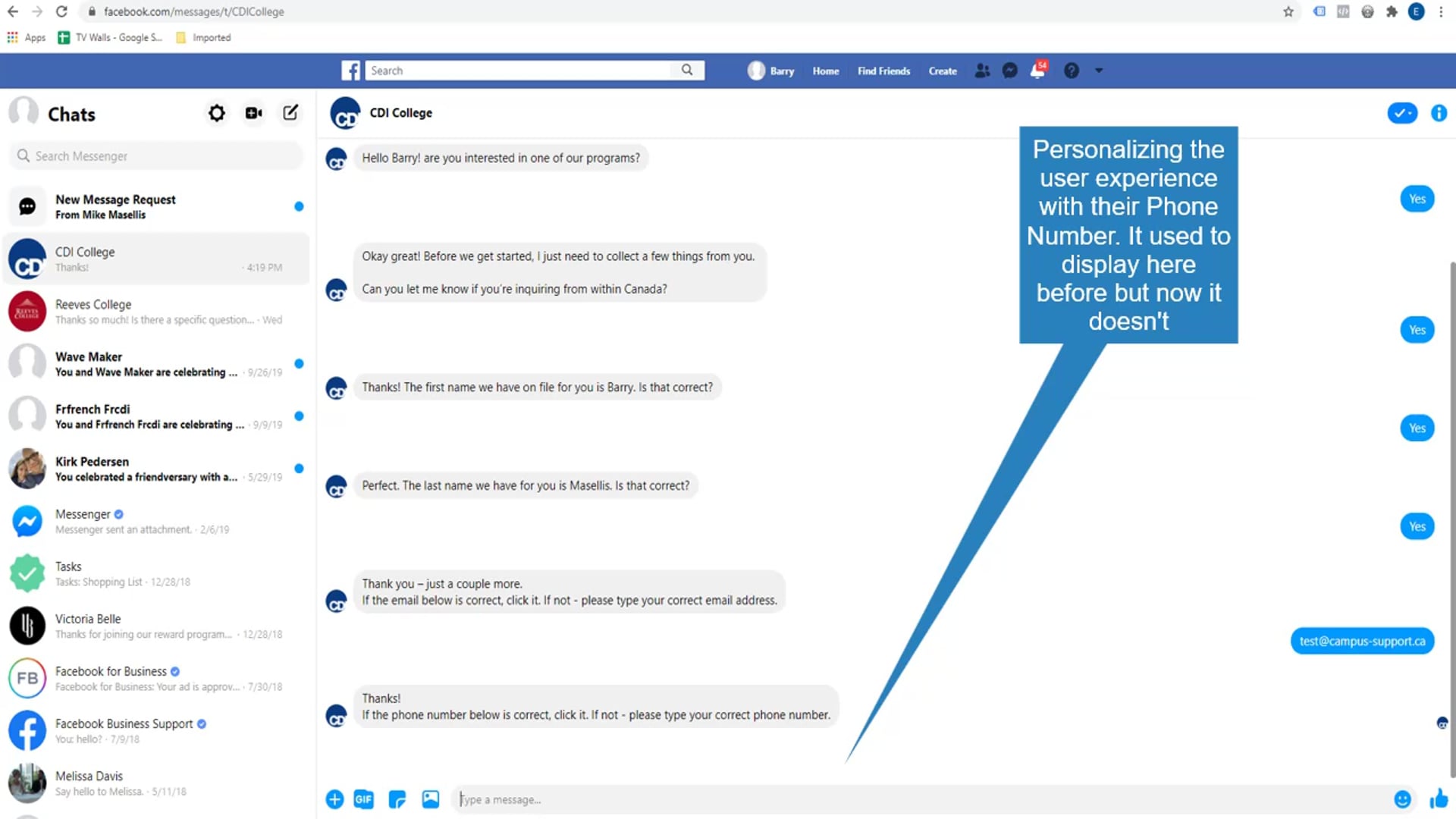Open the Facebook for Business chat

[156, 678]
